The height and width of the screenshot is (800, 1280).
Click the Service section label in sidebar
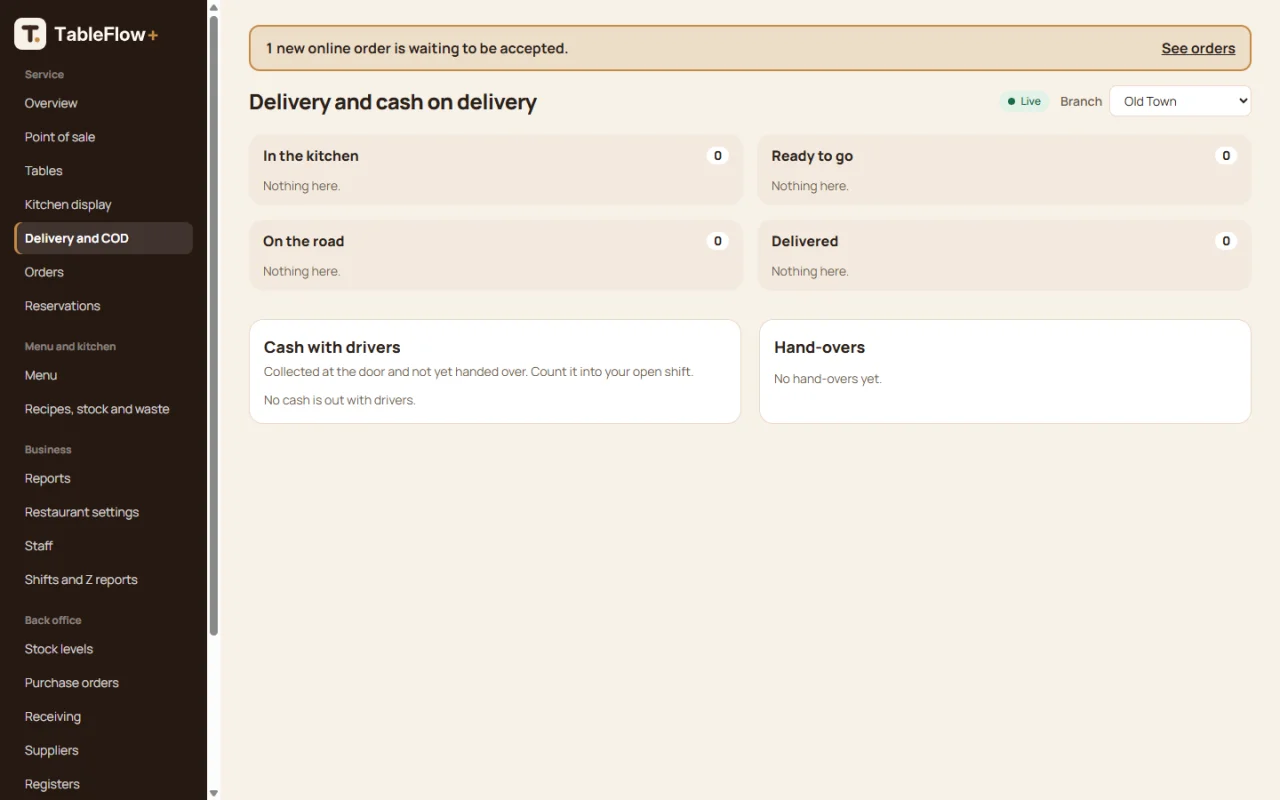click(44, 75)
